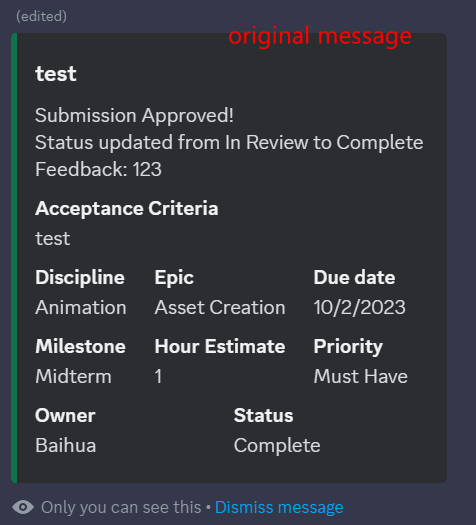Click the embed title 'test'
This screenshot has height=525, width=476.
56,74
